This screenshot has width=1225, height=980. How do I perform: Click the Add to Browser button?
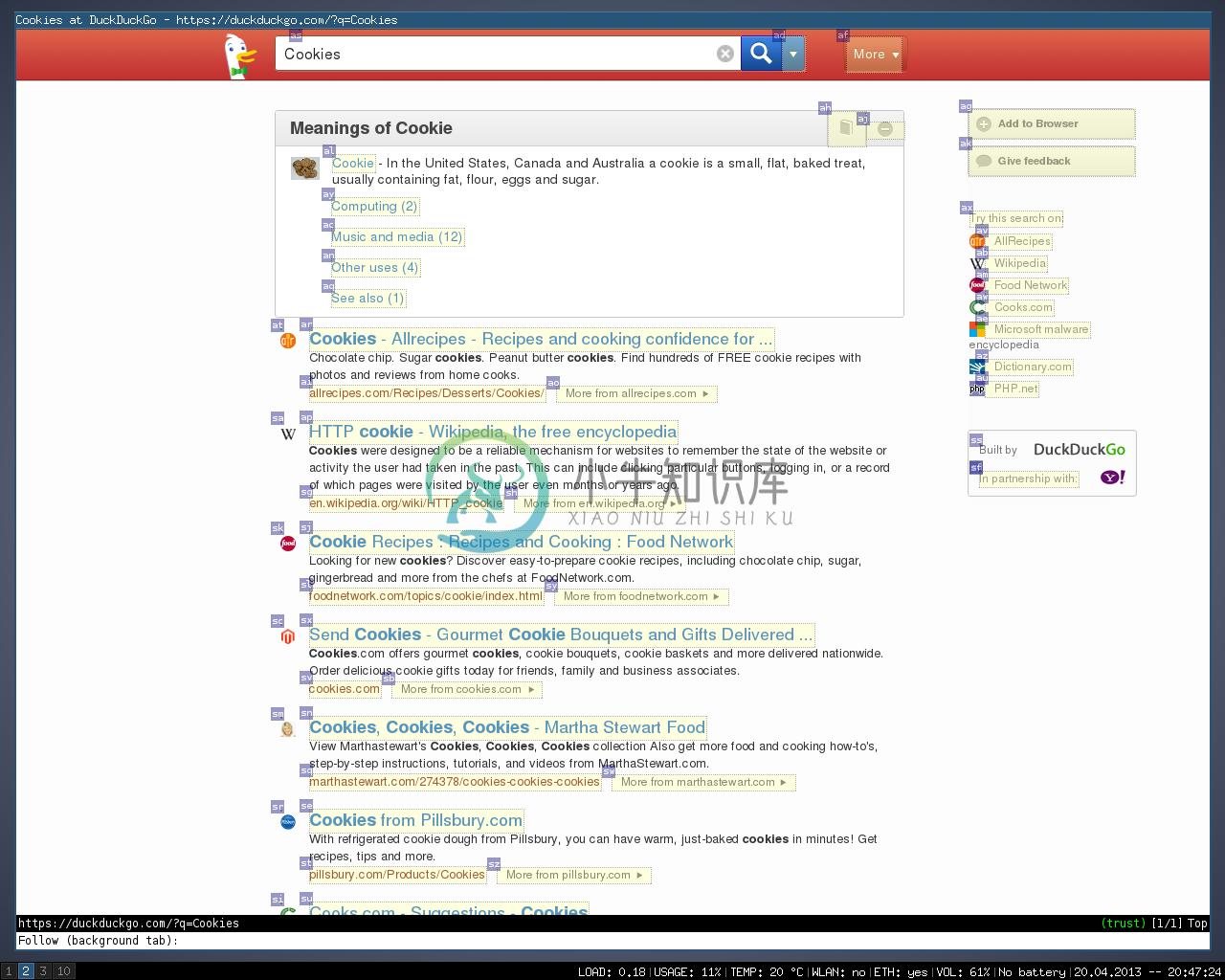tap(1052, 123)
